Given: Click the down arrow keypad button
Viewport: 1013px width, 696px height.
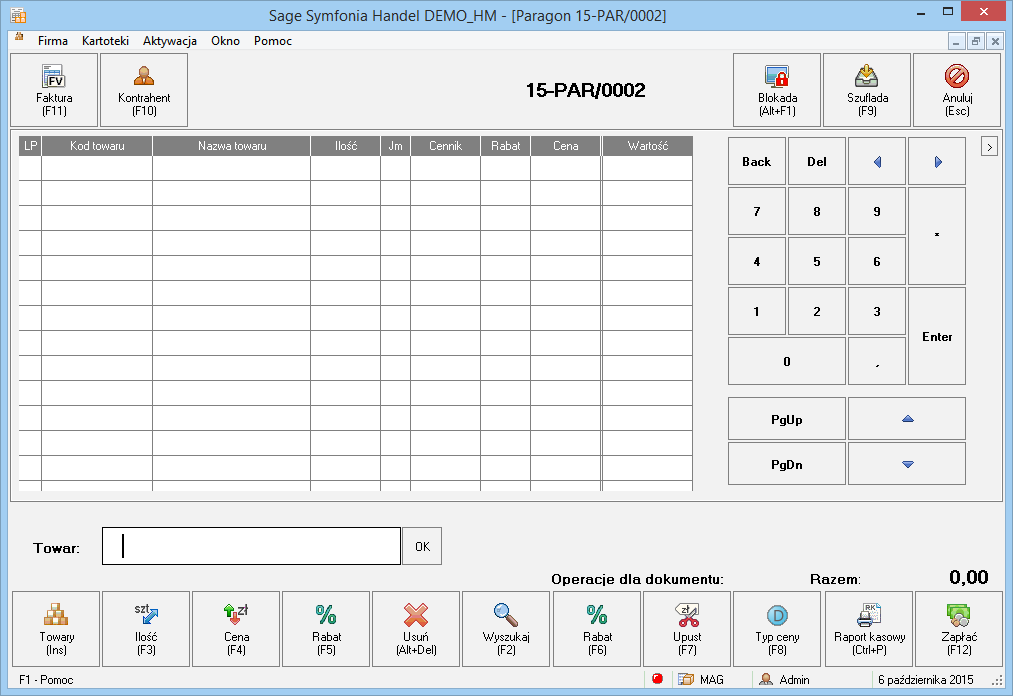Looking at the screenshot, I should click(907, 464).
